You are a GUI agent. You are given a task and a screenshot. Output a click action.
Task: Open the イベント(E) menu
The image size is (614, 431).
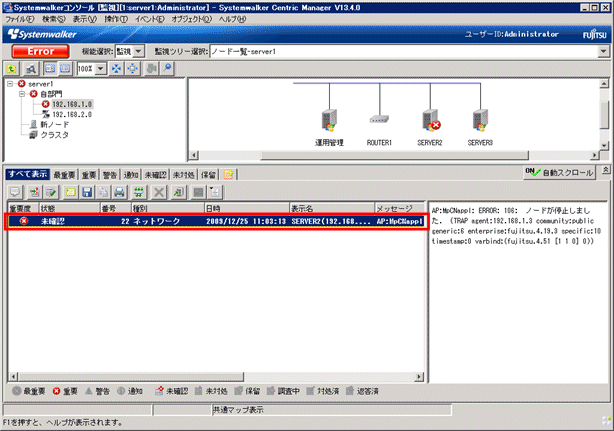click(x=150, y=19)
